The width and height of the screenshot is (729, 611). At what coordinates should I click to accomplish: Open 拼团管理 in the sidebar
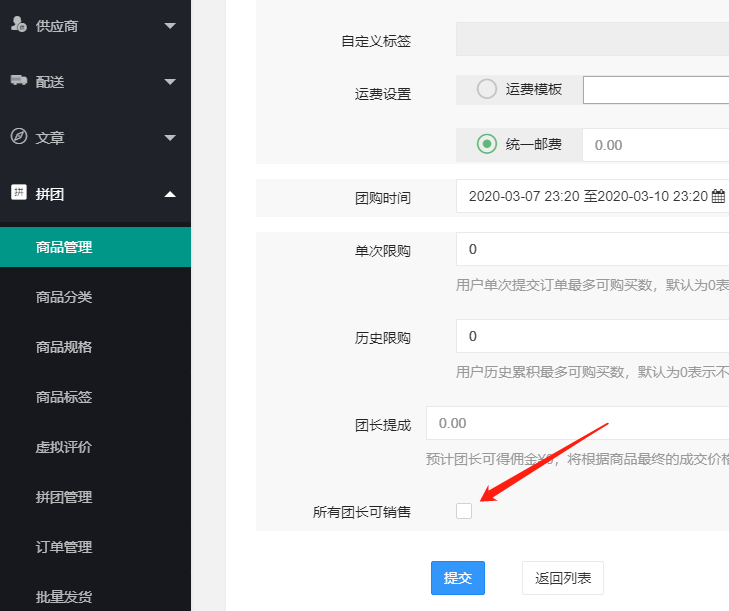click(x=95, y=497)
